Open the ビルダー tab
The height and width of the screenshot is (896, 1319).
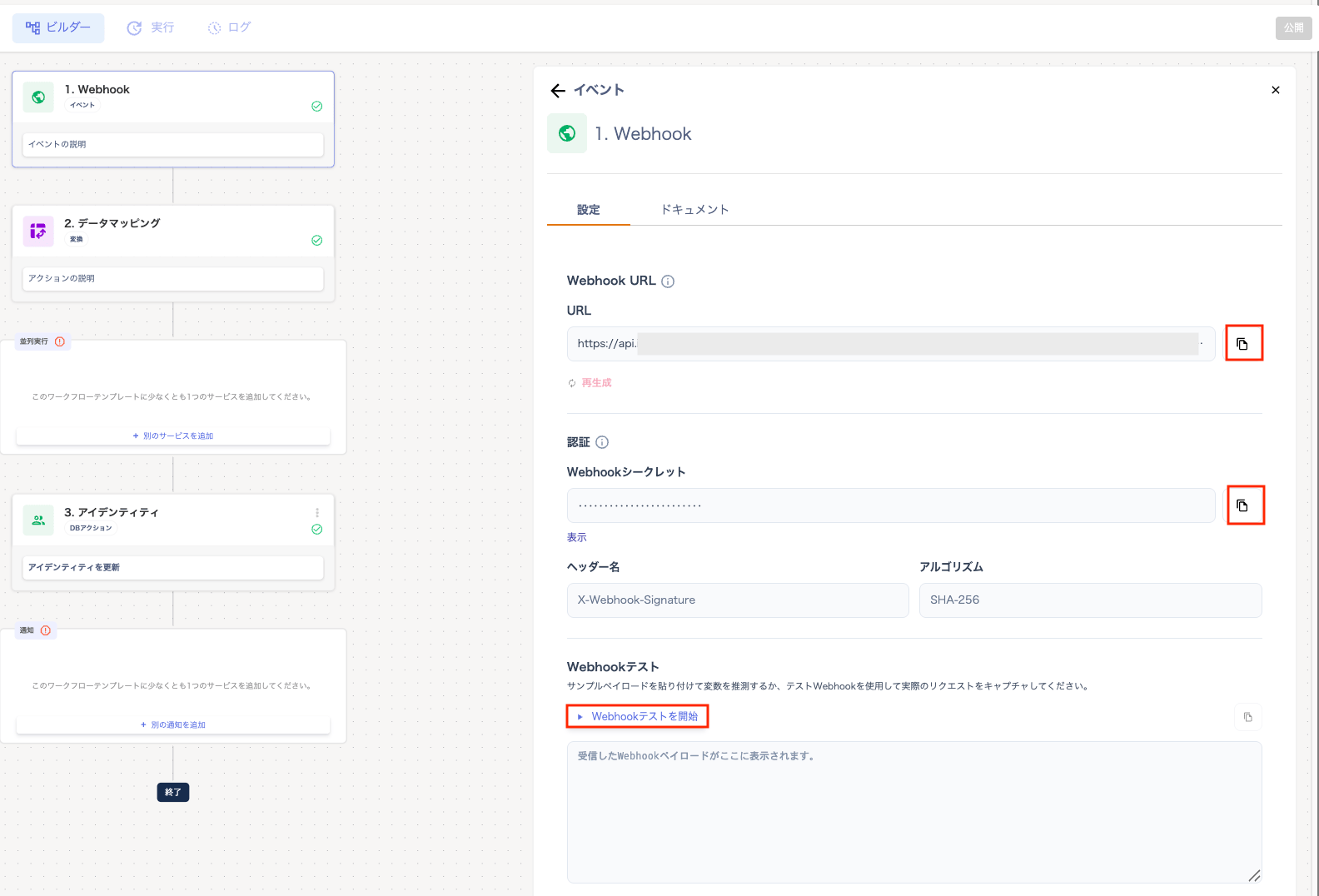tap(58, 27)
